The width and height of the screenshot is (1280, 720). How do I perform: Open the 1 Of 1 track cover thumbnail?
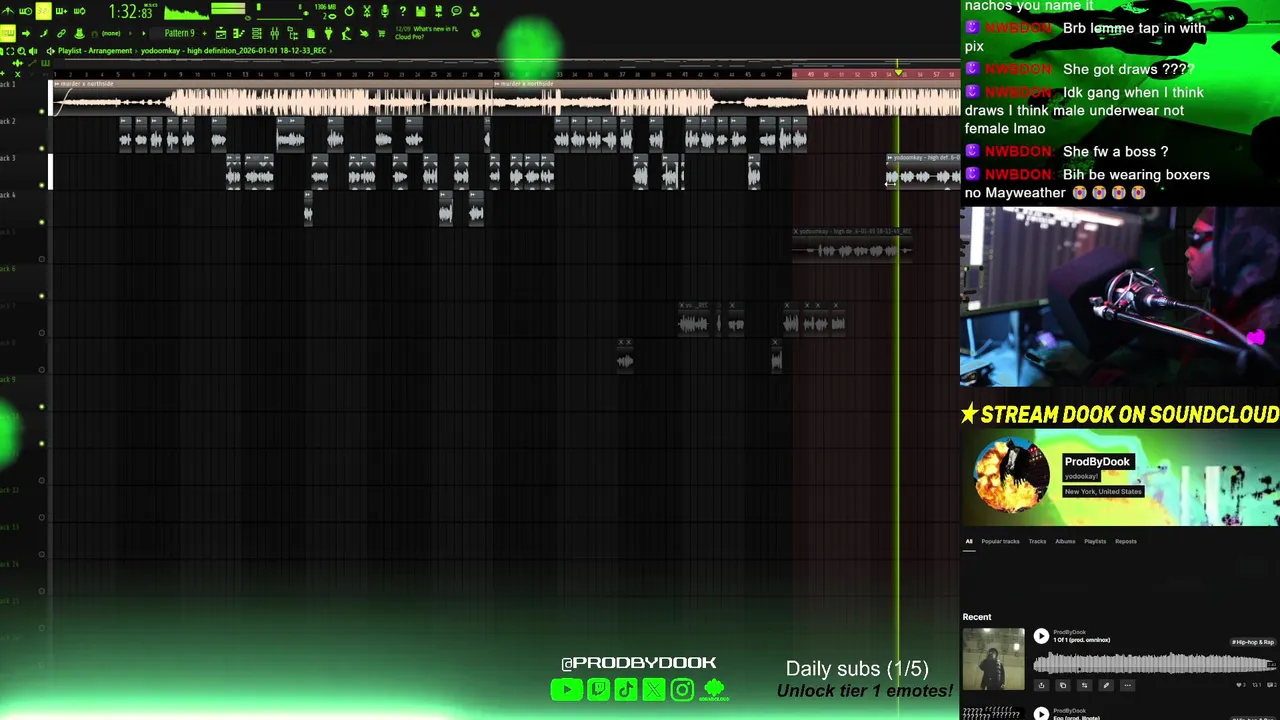click(x=994, y=659)
